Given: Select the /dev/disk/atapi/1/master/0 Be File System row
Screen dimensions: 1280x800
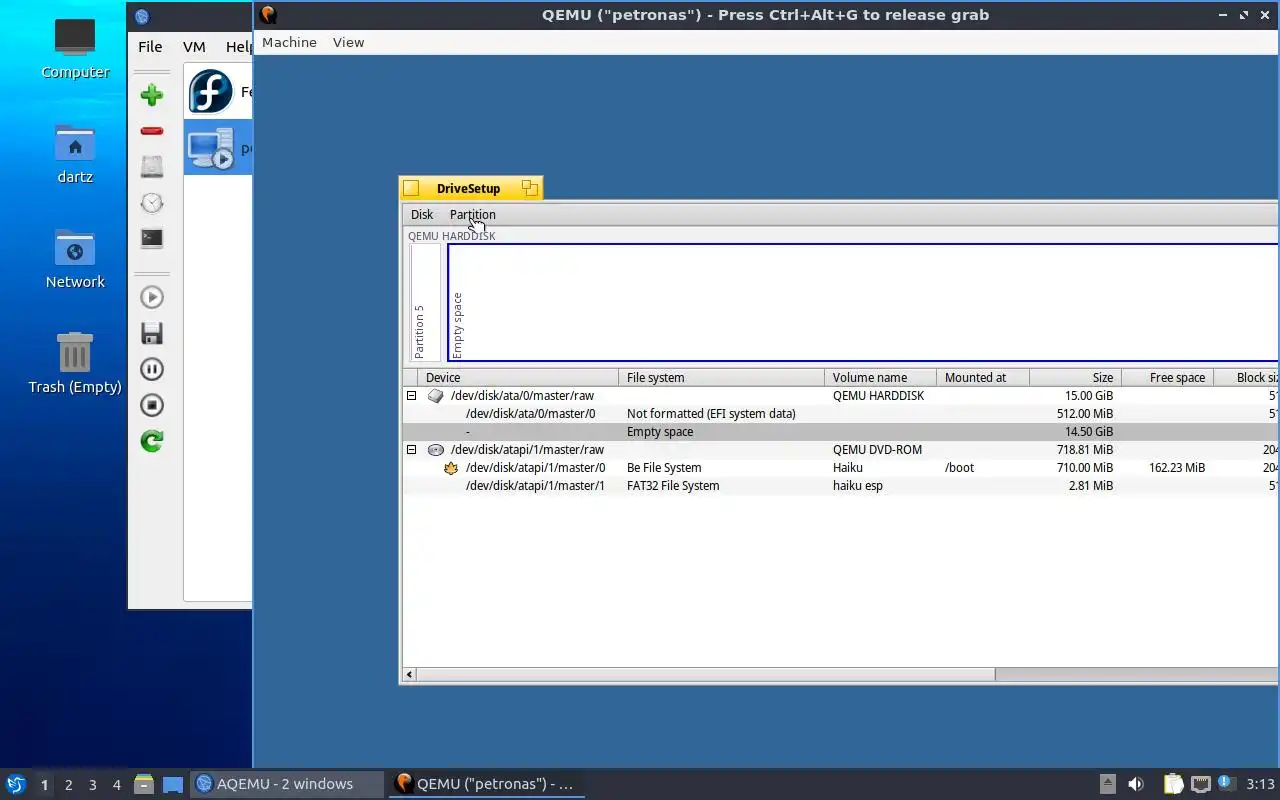Looking at the screenshot, I should click(840, 467).
